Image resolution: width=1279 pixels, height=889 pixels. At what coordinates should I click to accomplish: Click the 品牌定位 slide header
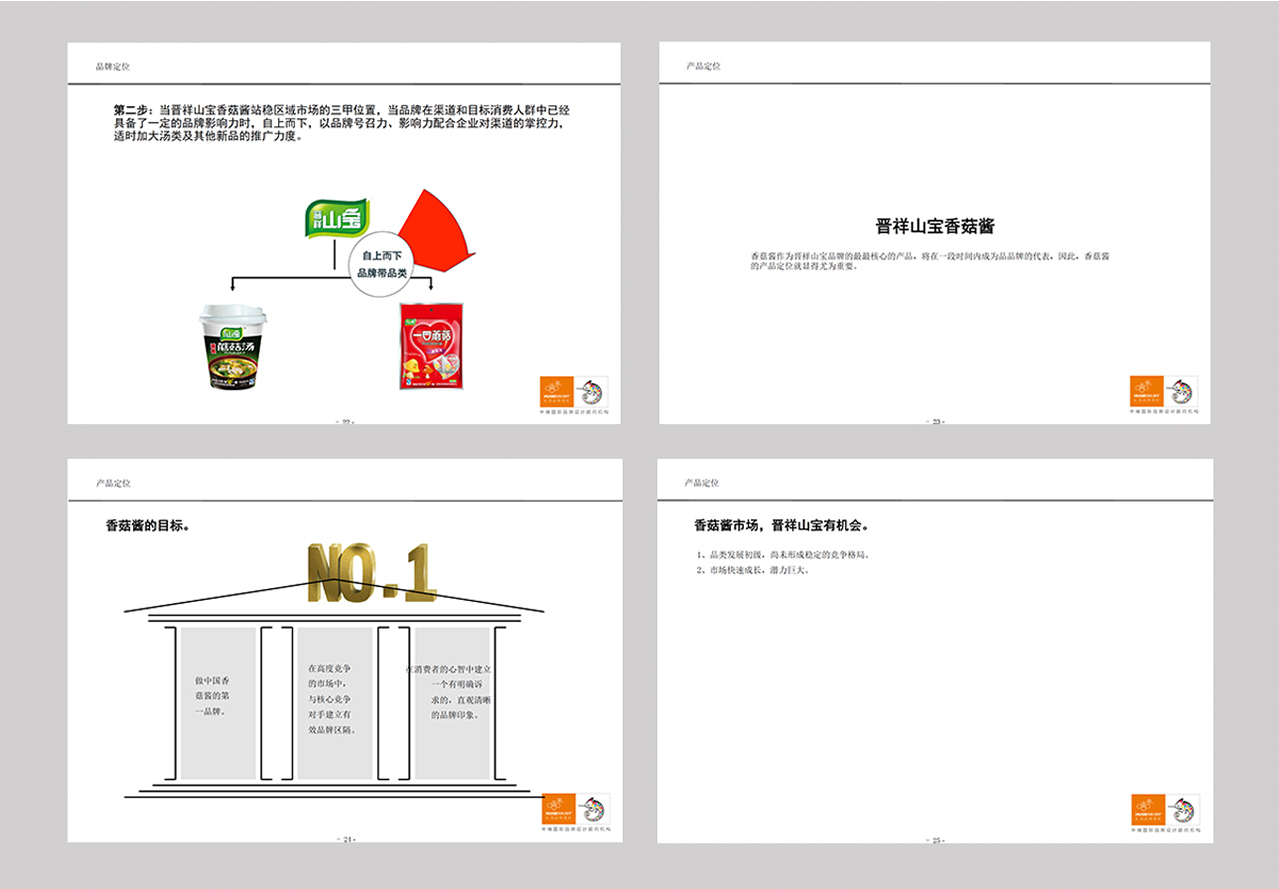click(113, 67)
